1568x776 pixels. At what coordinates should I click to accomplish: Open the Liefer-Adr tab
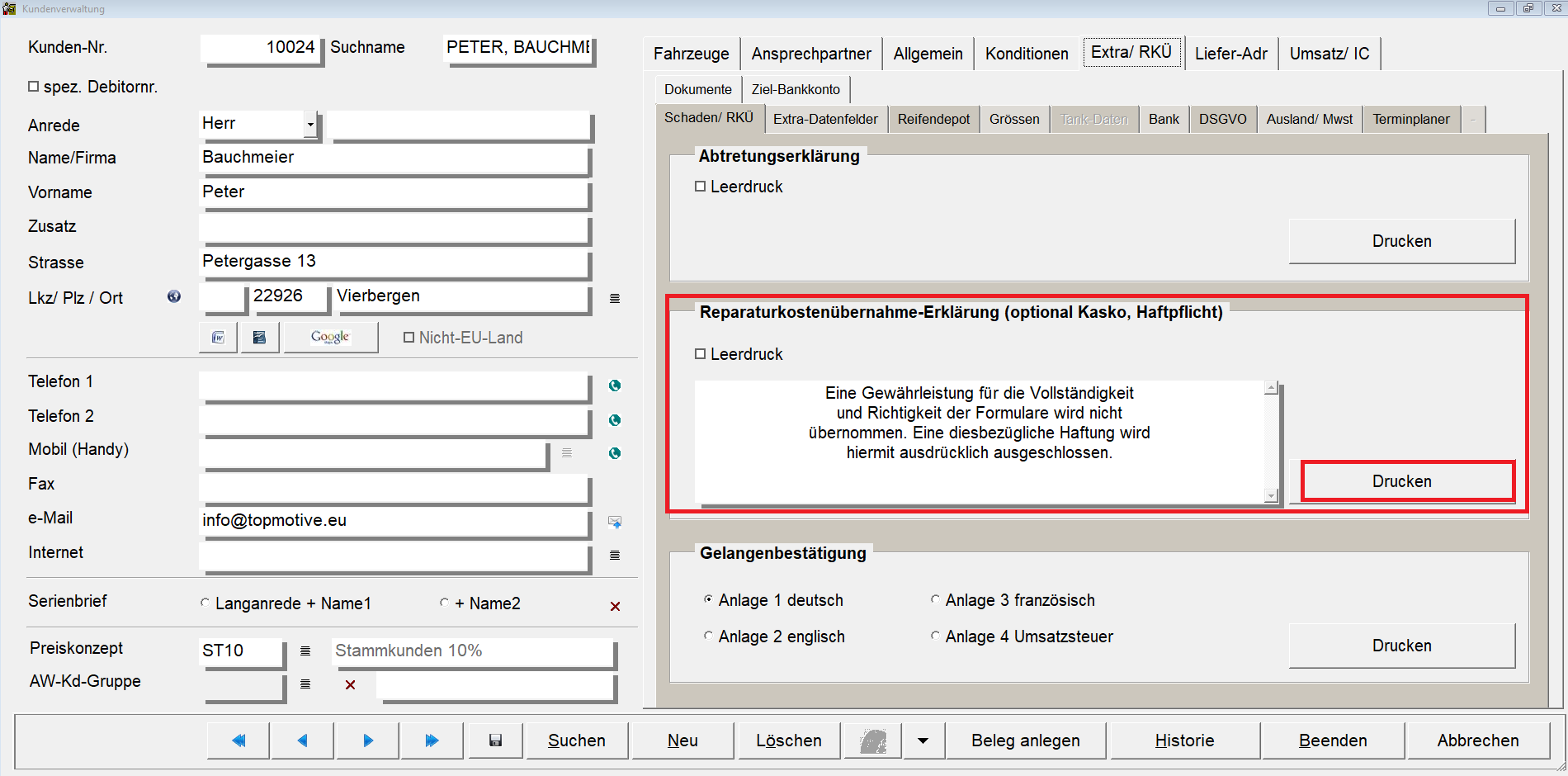(1231, 54)
